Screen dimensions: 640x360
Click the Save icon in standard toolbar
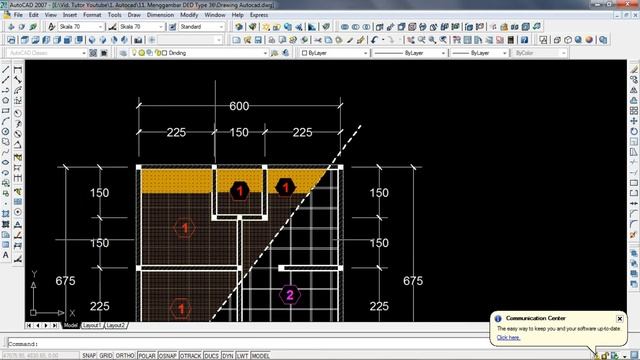pyautogui.click(x=258, y=40)
